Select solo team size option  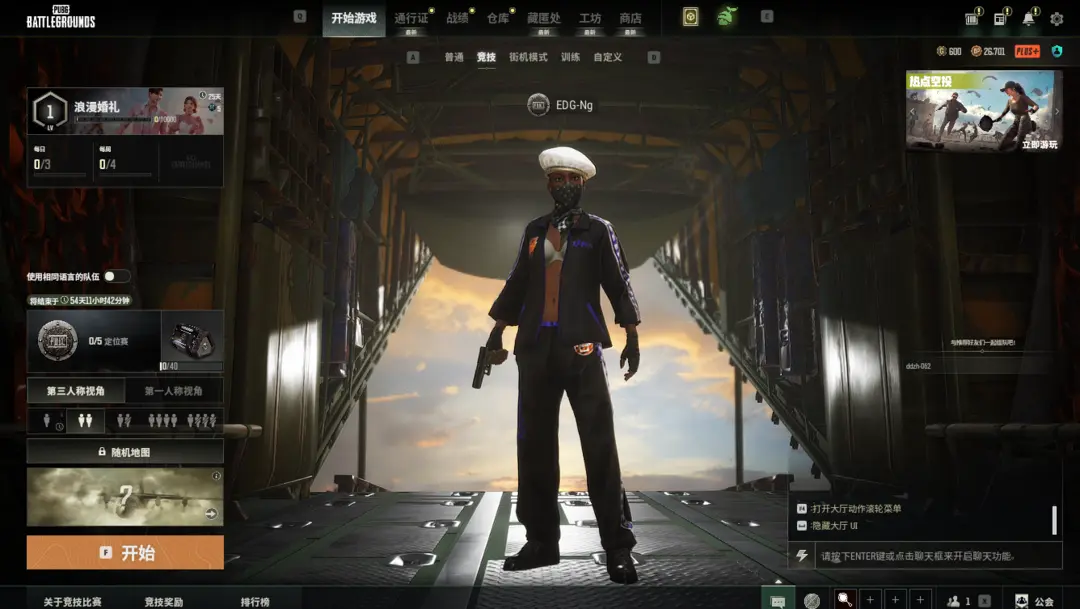(46, 420)
